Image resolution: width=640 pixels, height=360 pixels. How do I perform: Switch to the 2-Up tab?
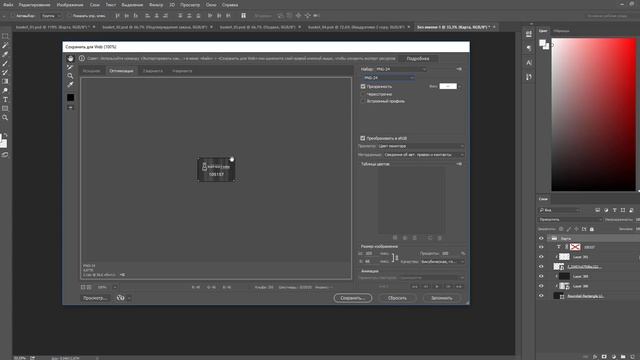pyautogui.click(x=153, y=71)
